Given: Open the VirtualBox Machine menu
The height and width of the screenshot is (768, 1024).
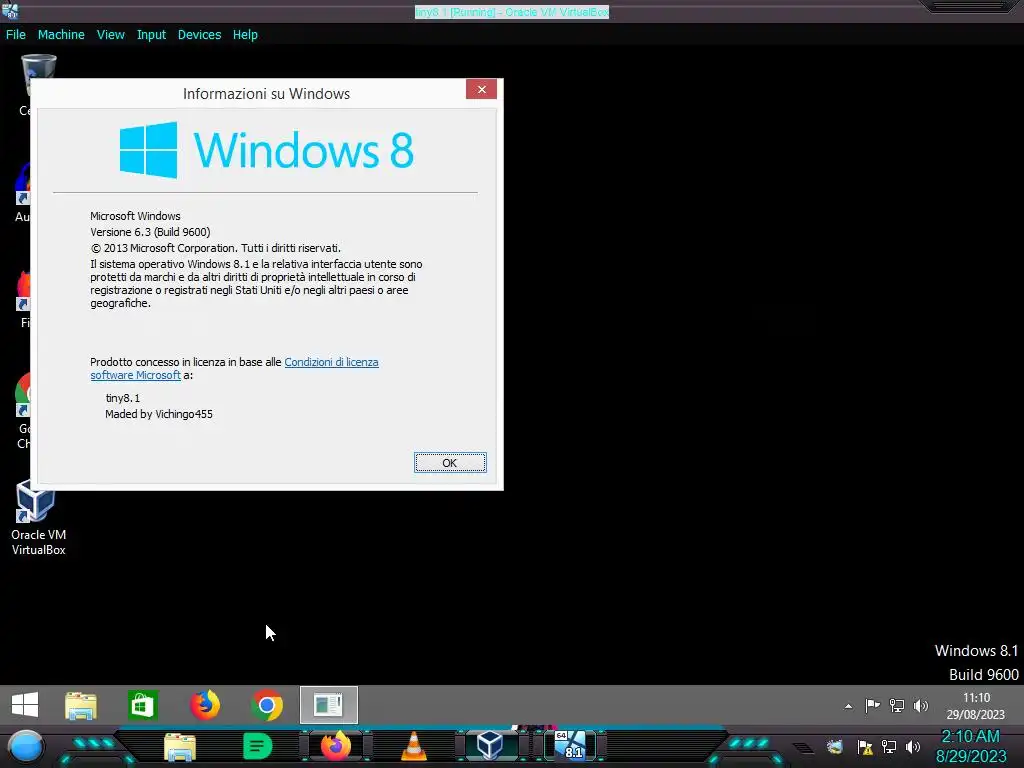Looking at the screenshot, I should (x=61, y=35).
